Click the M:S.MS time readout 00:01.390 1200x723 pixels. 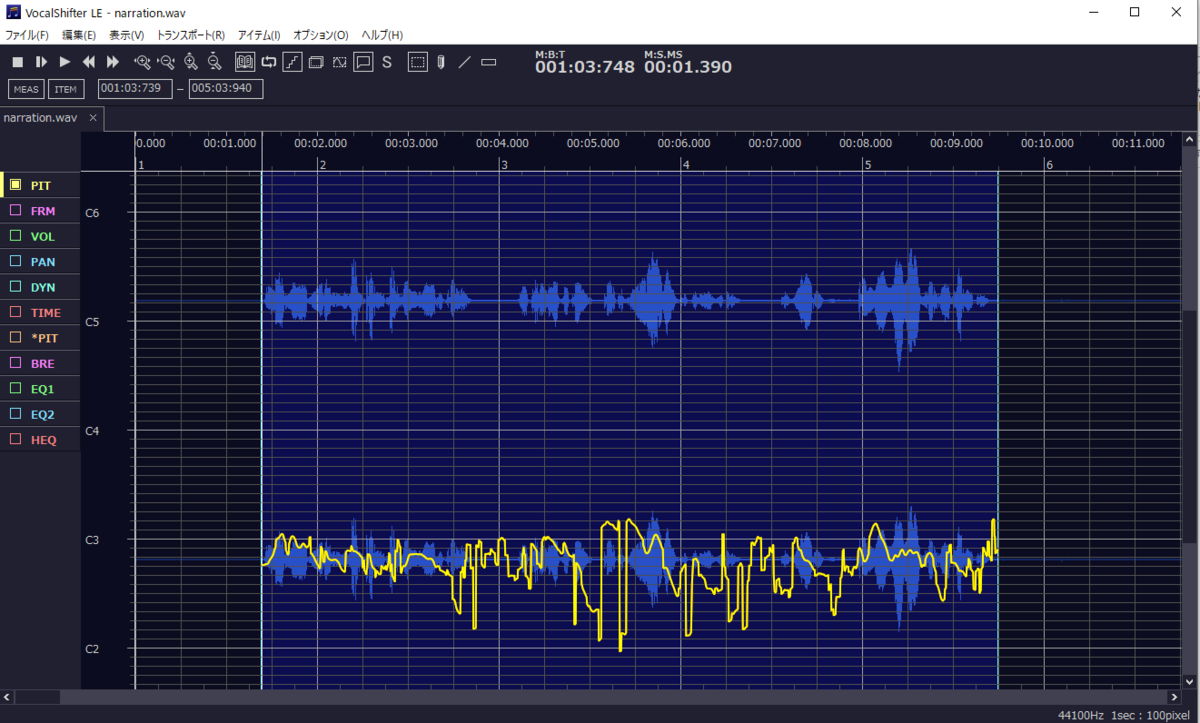tap(688, 68)
